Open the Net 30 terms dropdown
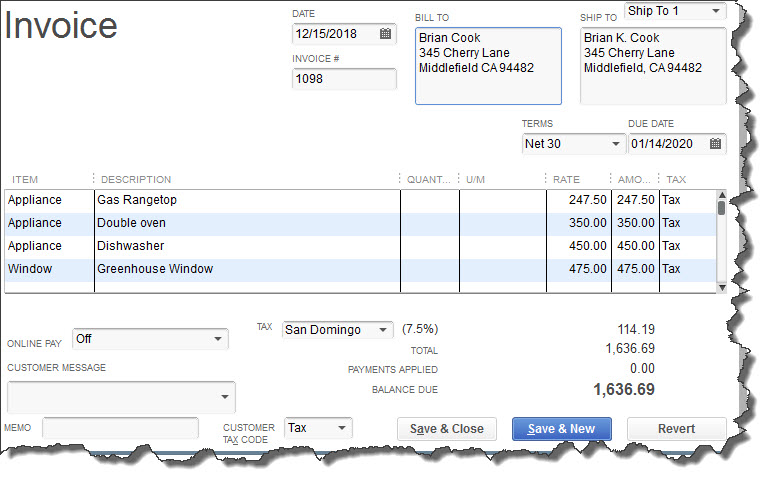 click(x=615, y=144)
